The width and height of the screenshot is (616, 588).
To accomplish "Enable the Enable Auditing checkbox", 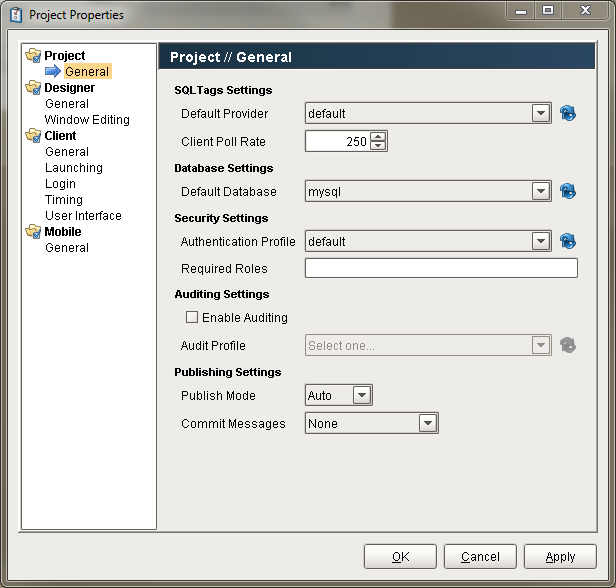I will (192, 317).
